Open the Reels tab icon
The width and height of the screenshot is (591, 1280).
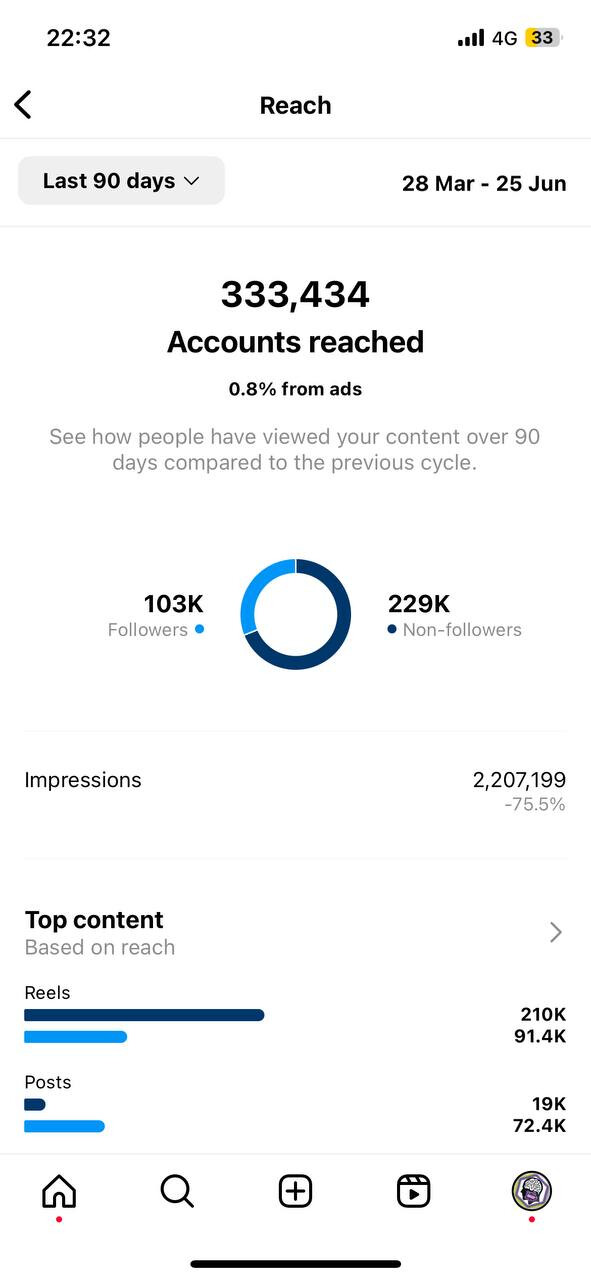coord(413,1191)
